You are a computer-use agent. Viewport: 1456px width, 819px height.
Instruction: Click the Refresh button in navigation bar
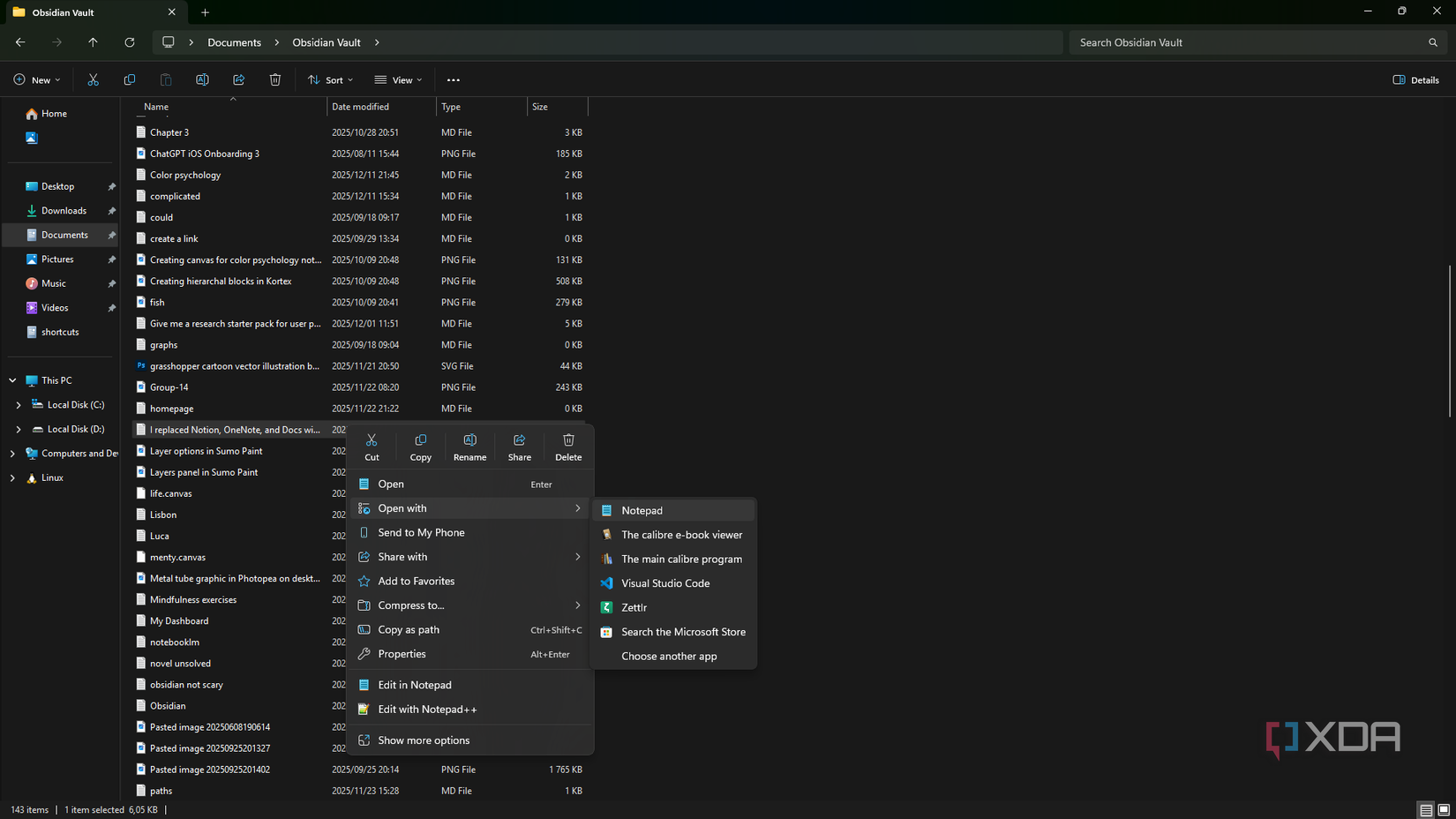coord(130,42)
